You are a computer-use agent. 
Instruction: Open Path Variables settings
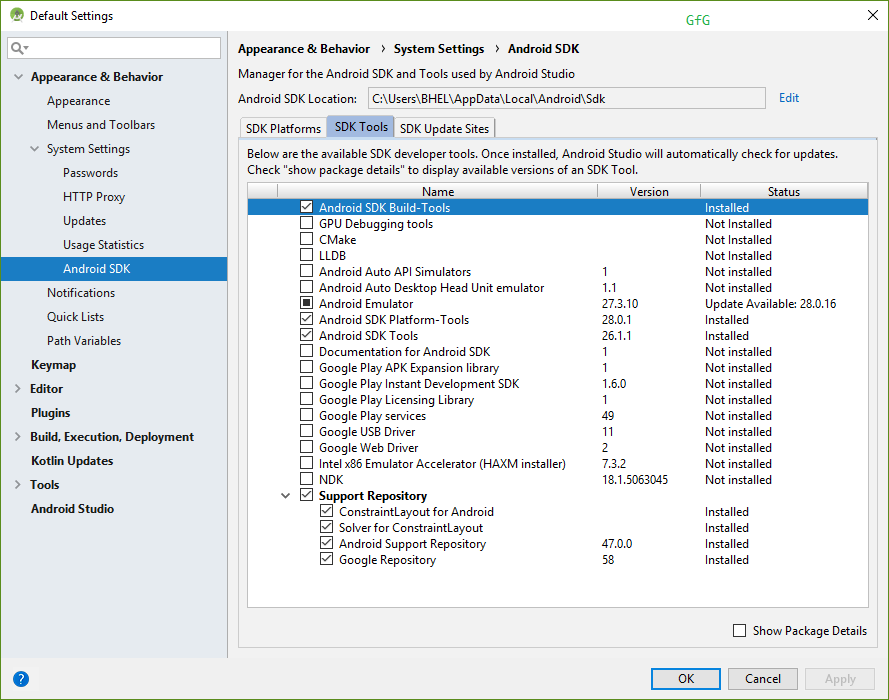pyautogui.click(x=84, y=341)
